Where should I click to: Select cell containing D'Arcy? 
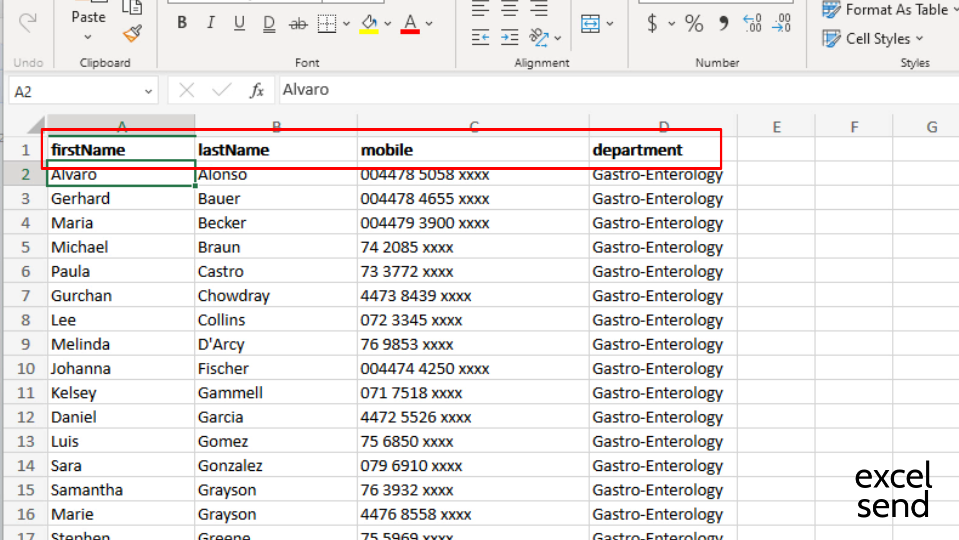click(276, 344)
